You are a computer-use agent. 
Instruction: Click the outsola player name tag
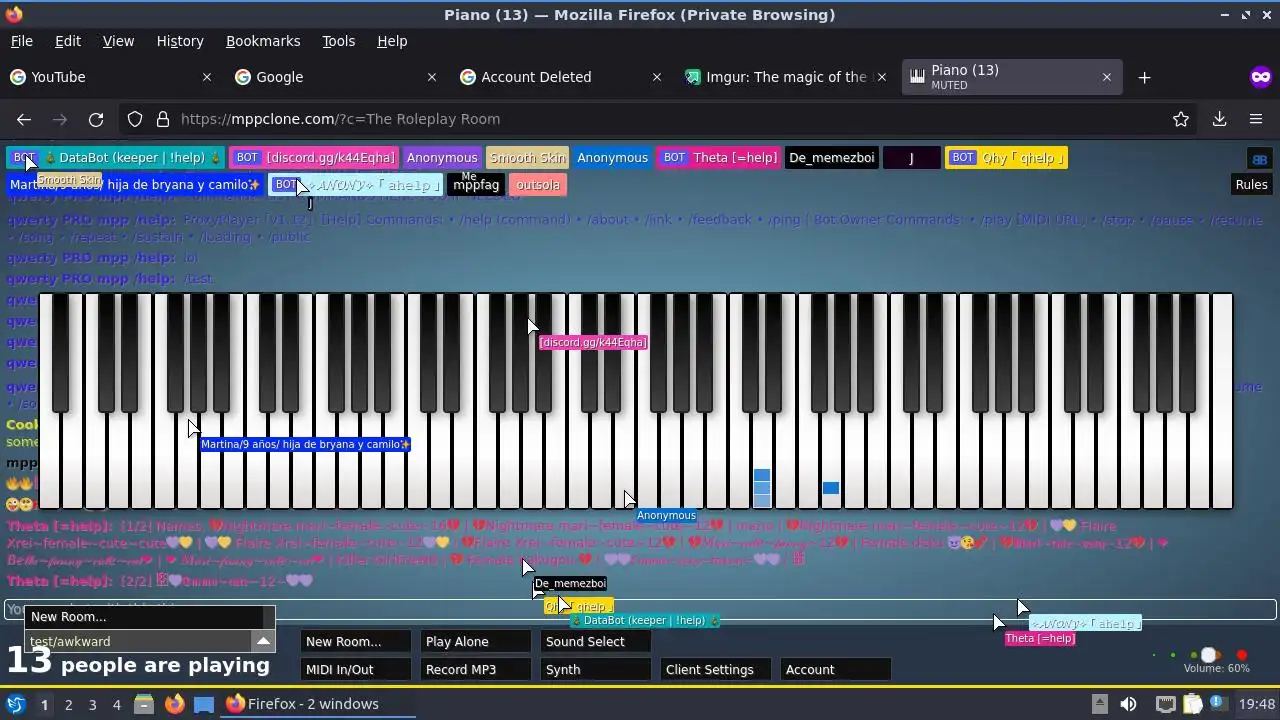click(x=538, y=185)
